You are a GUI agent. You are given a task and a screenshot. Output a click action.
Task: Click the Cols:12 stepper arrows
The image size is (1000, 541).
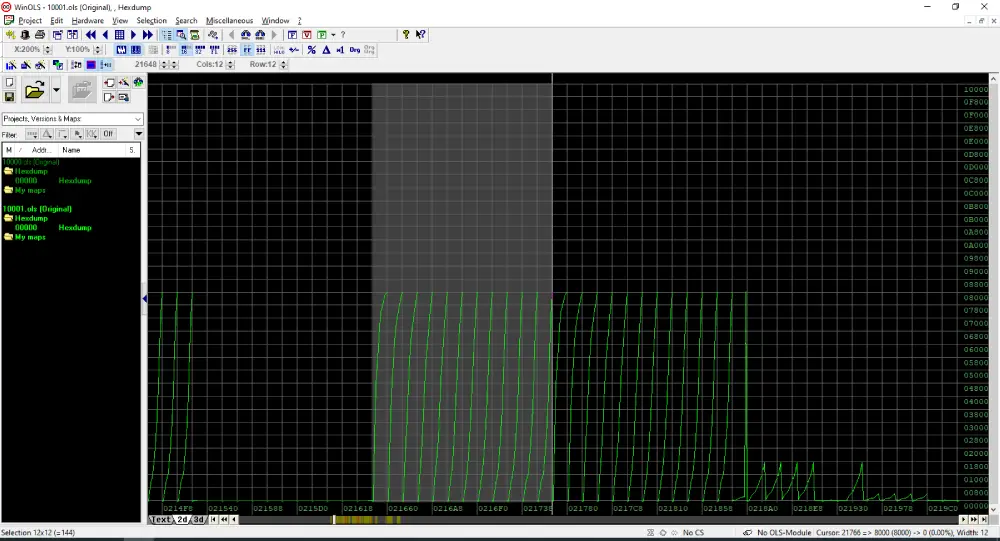pyautogui.click(x=230, y=64)
